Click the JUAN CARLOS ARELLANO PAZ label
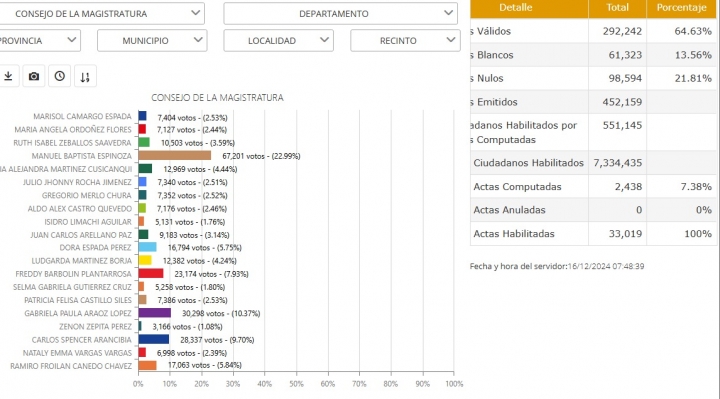 (81, 235)
